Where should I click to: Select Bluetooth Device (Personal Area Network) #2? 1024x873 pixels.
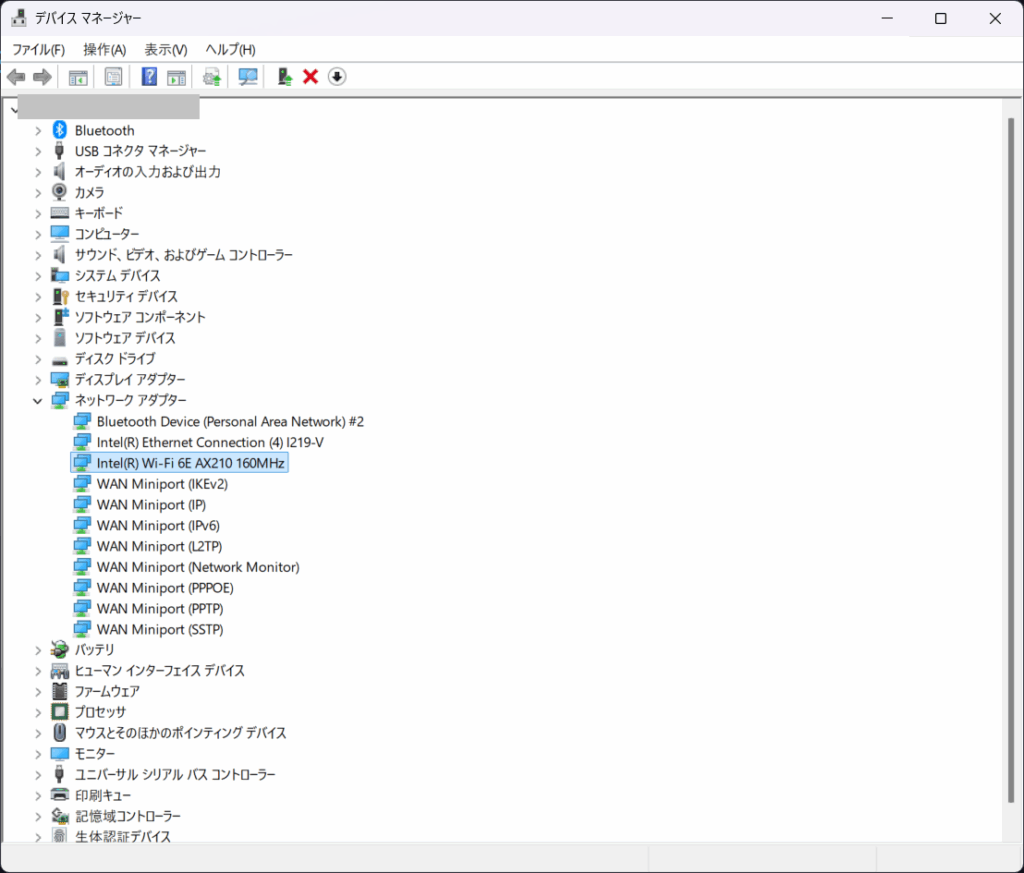[230, 421]
